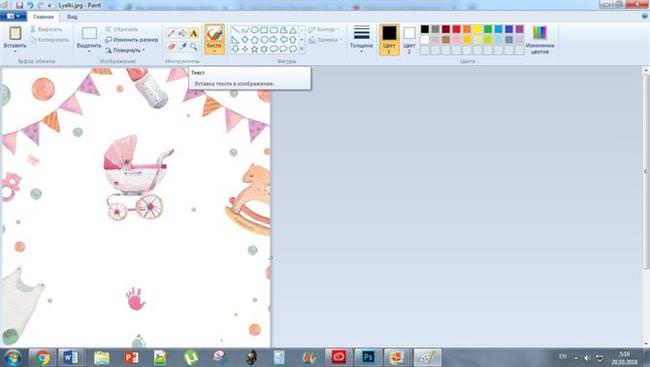Expand the shapes gallery more arrow

302,49
